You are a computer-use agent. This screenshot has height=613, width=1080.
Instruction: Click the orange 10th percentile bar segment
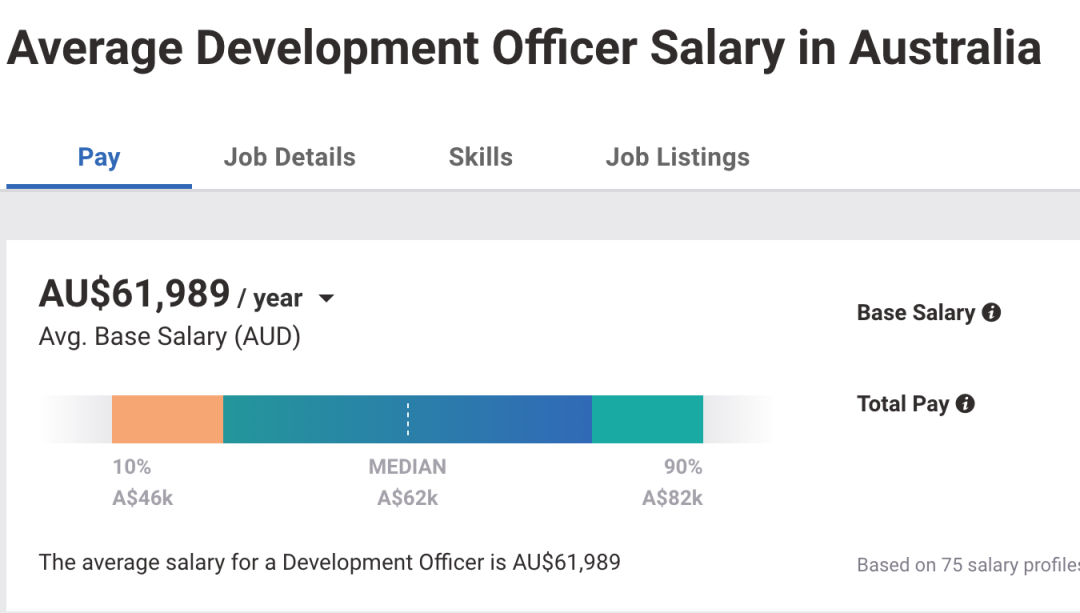pos(167,419)
